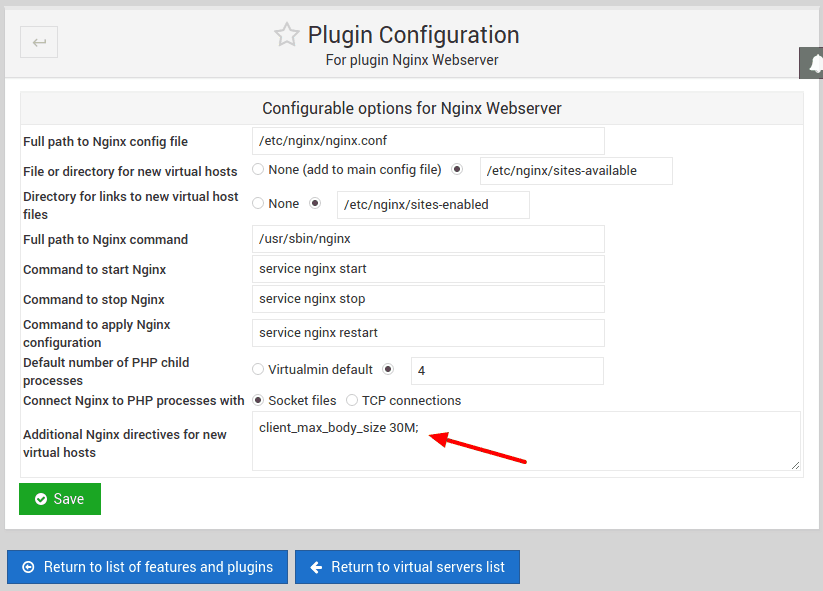Return to list of features and plugins

click(x=147, y=567)
